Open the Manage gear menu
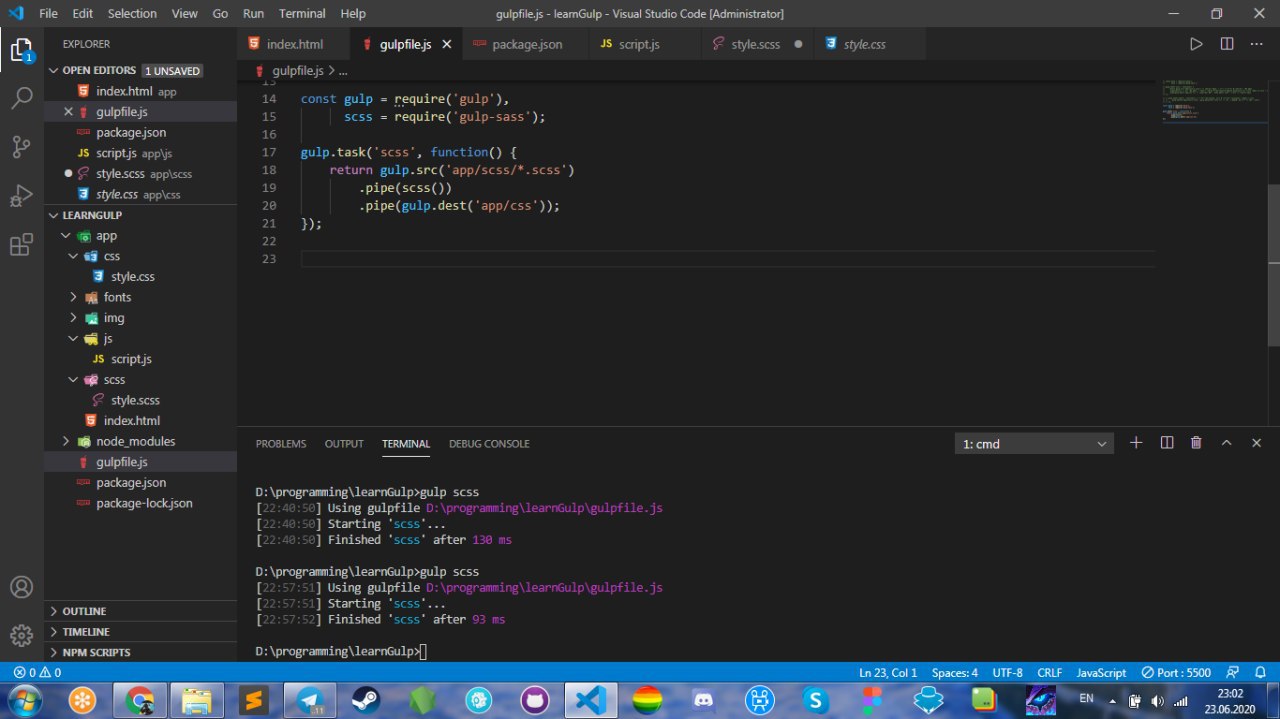This screenshot has width=1280, height=719. 21,636
